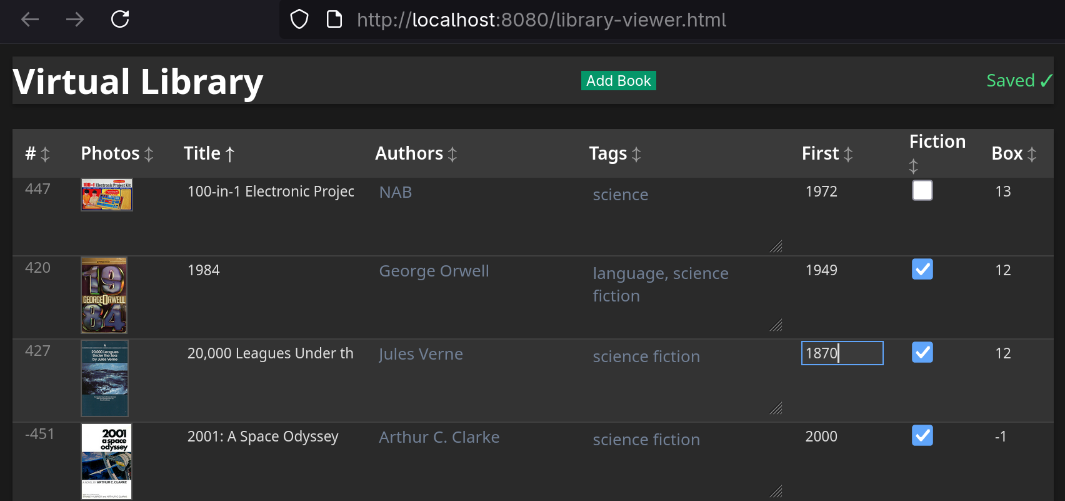The image size is (1065, 501).
Task: Click the localhost URL address bar
Action: pos(540,19)
